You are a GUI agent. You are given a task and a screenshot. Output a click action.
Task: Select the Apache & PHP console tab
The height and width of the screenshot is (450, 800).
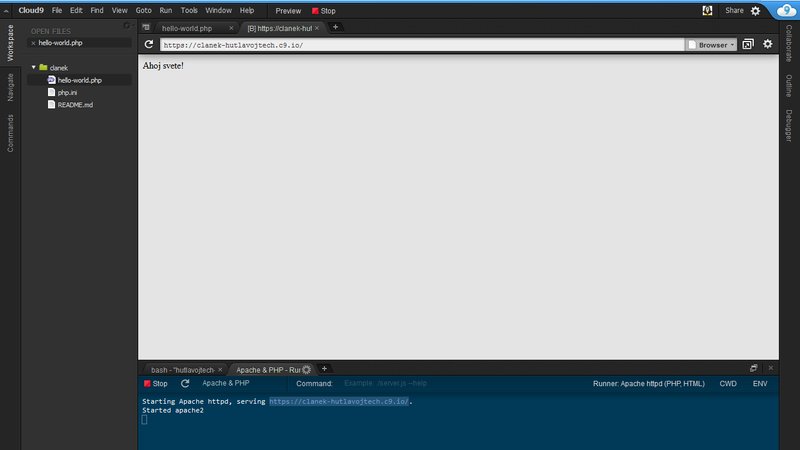[268, 369]
